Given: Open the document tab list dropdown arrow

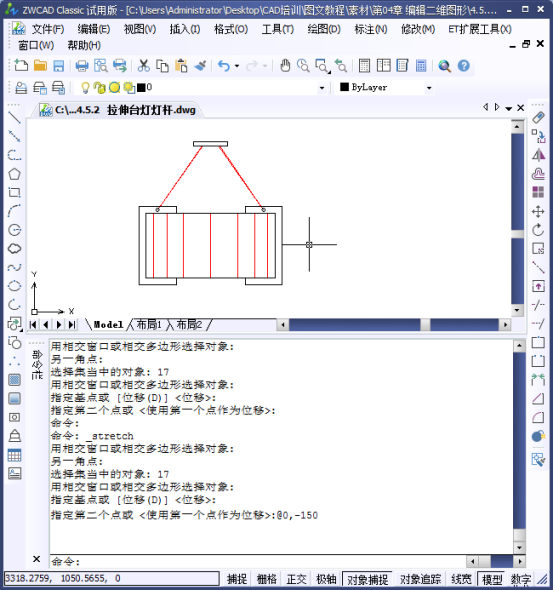Looking at the screenshot, I should click(x=508, y=108).
